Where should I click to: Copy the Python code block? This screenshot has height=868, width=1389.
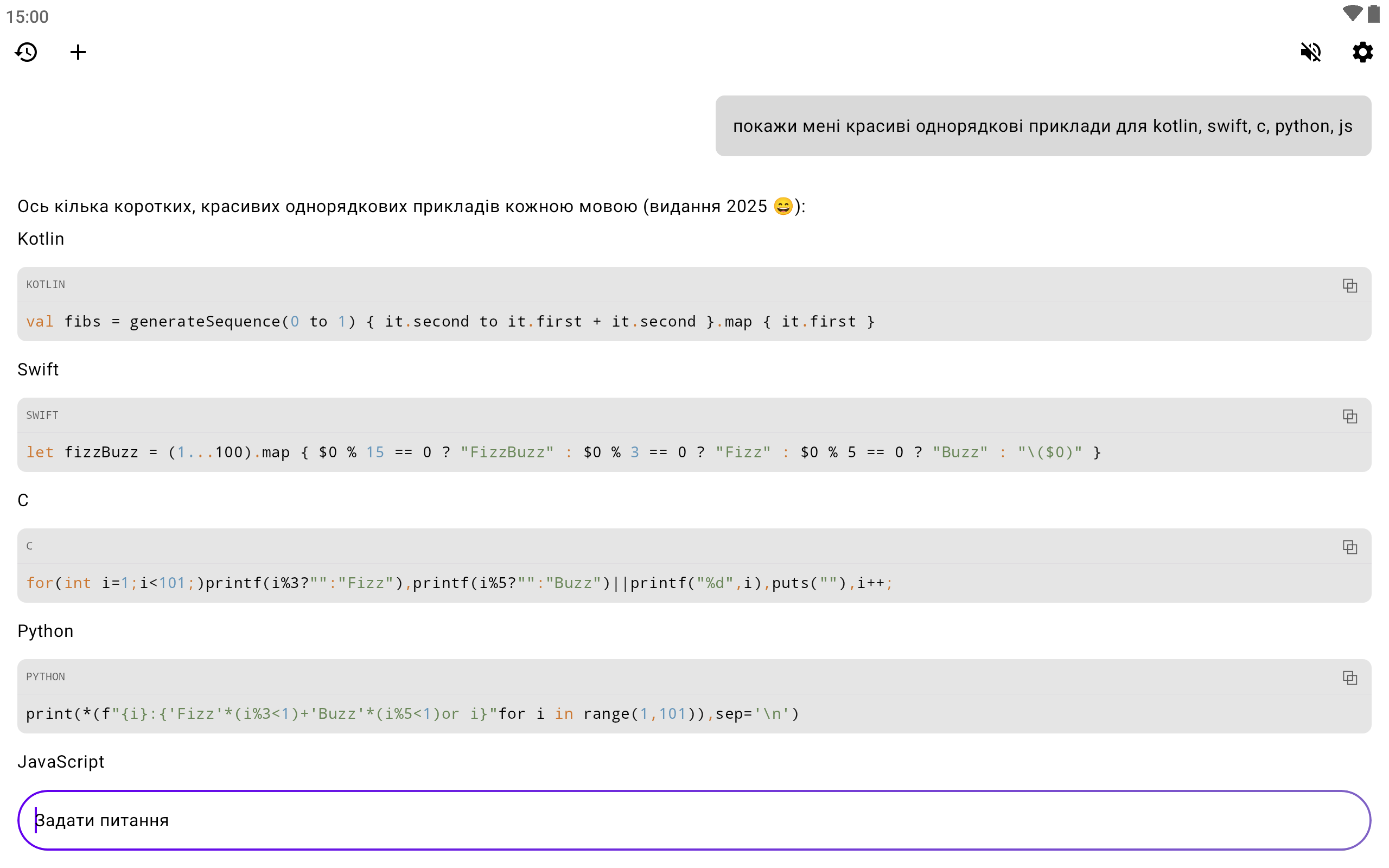[1349, 678]
